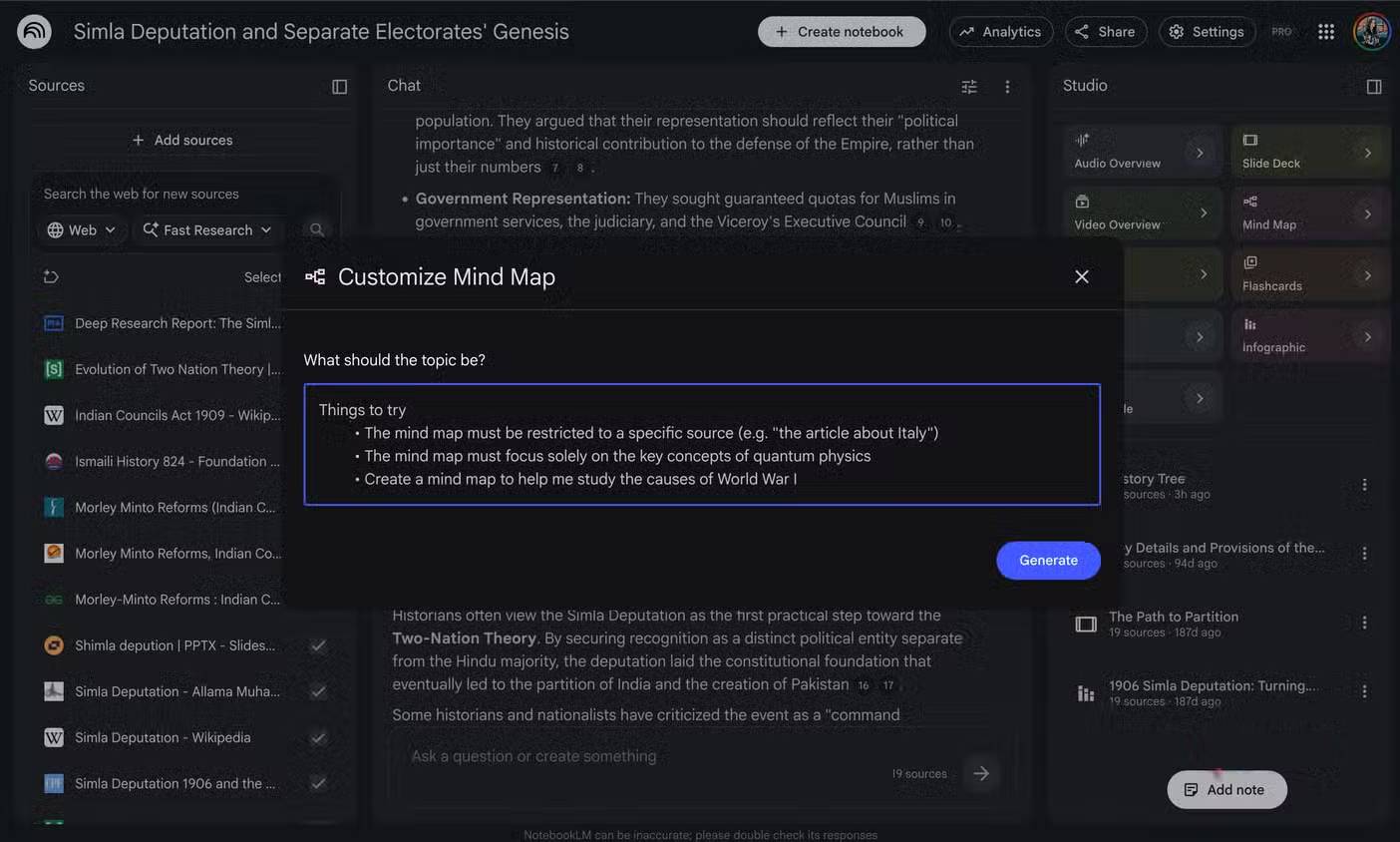Click the Share button
Screen dimensions: 1400x842
coord(1106,32)
